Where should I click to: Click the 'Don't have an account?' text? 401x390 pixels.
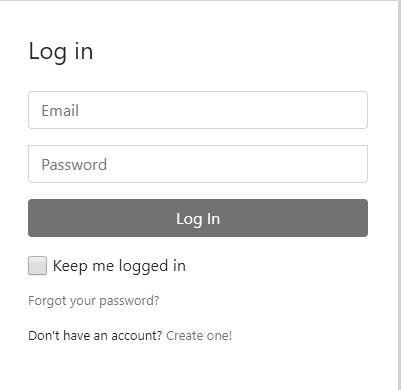pyautogui.click(x=95, y=335)
